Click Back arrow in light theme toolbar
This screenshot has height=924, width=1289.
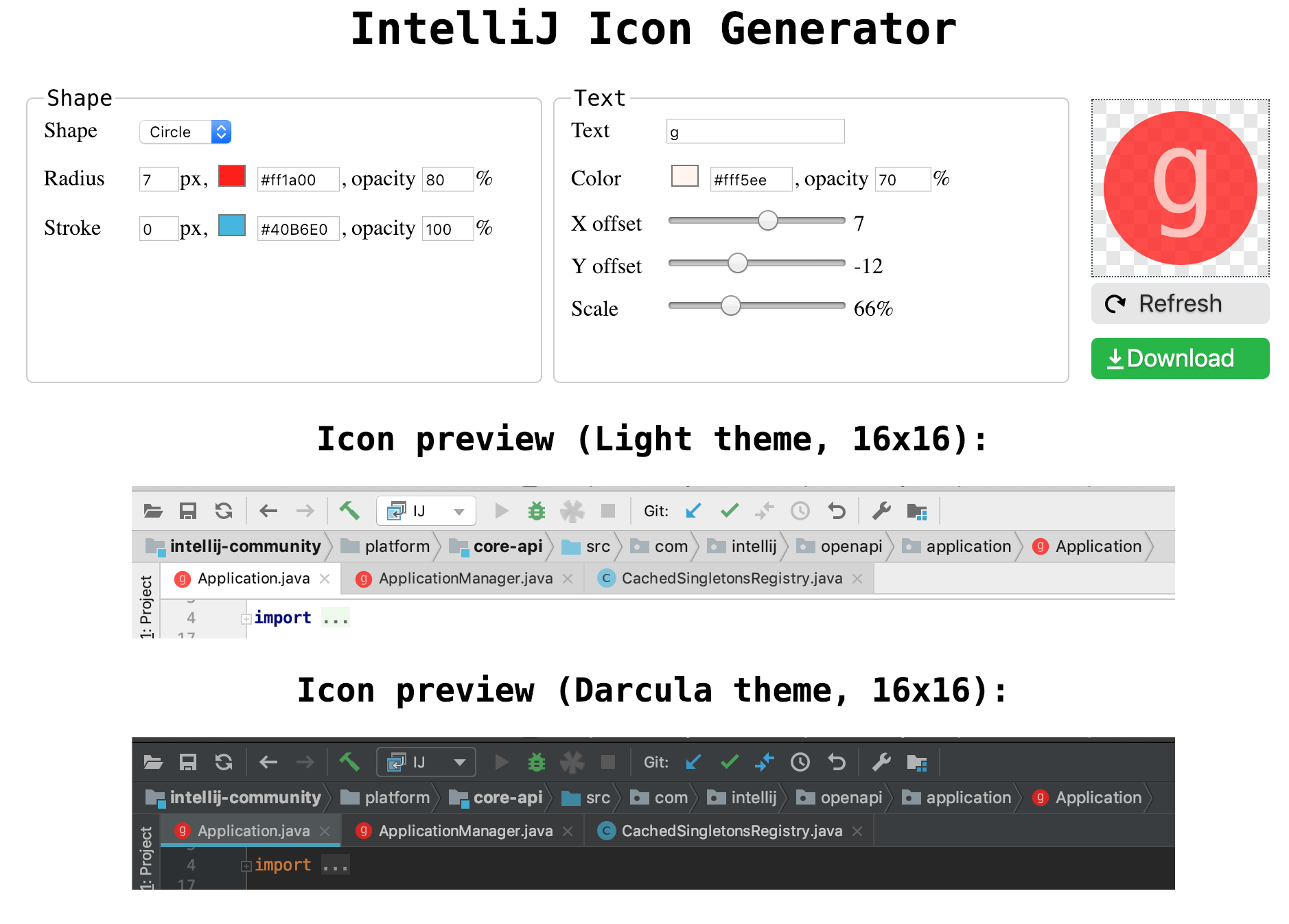click(268, 511)
